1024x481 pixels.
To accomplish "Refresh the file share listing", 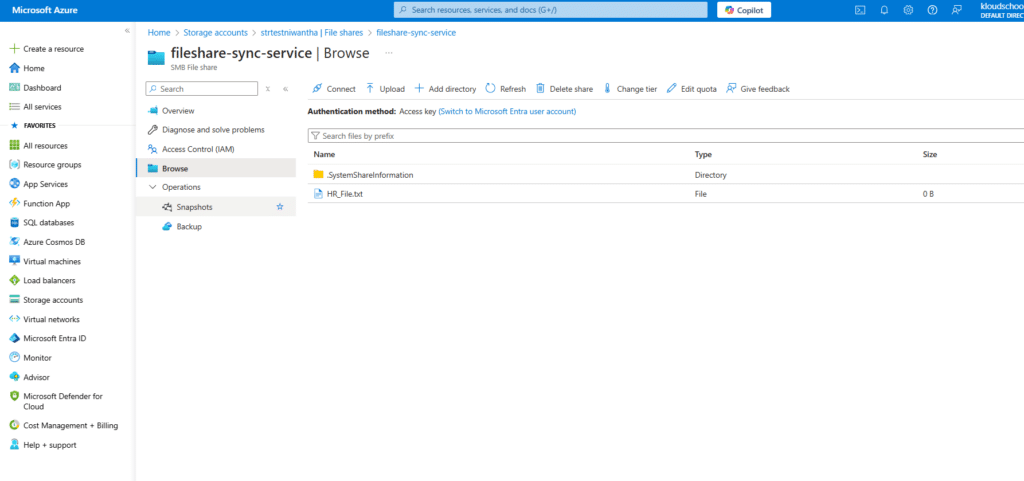I will (x=505, y=89).
